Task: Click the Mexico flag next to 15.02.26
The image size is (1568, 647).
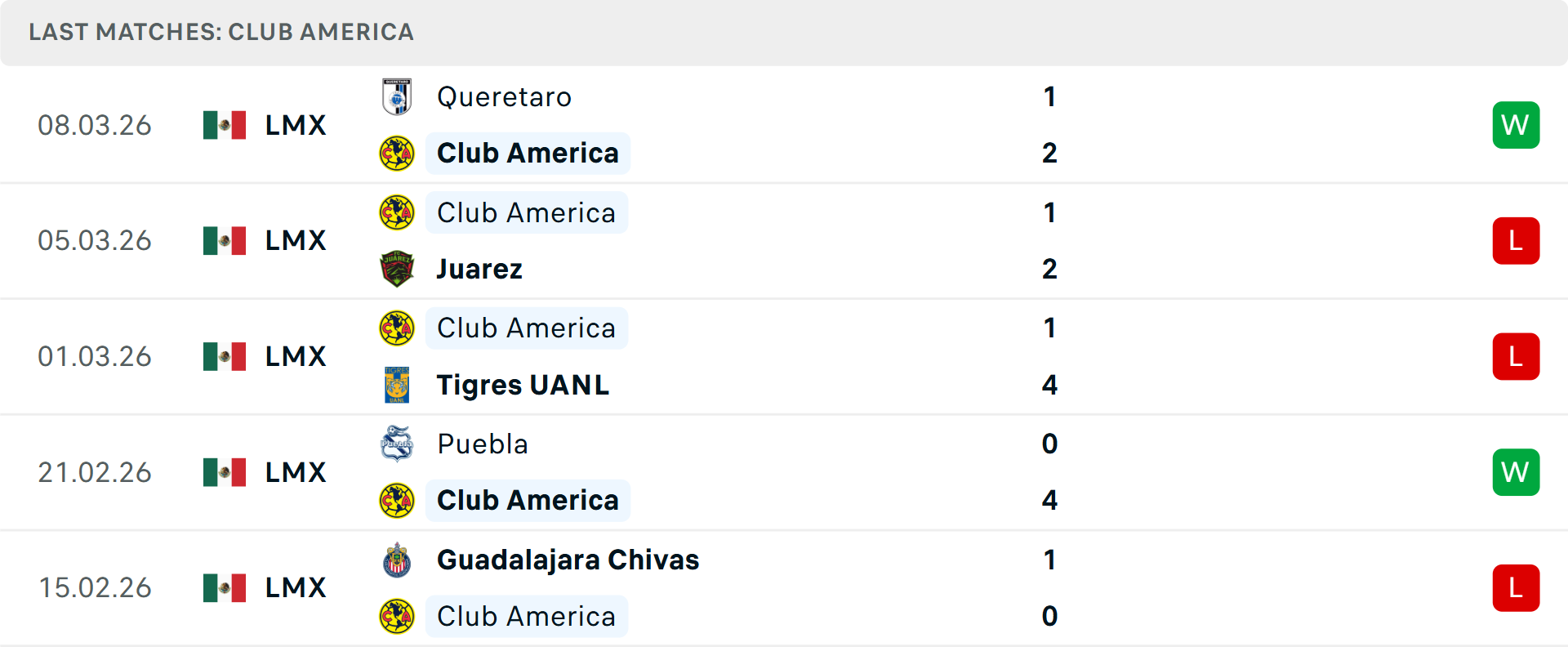Action: (x=225, y=587)
